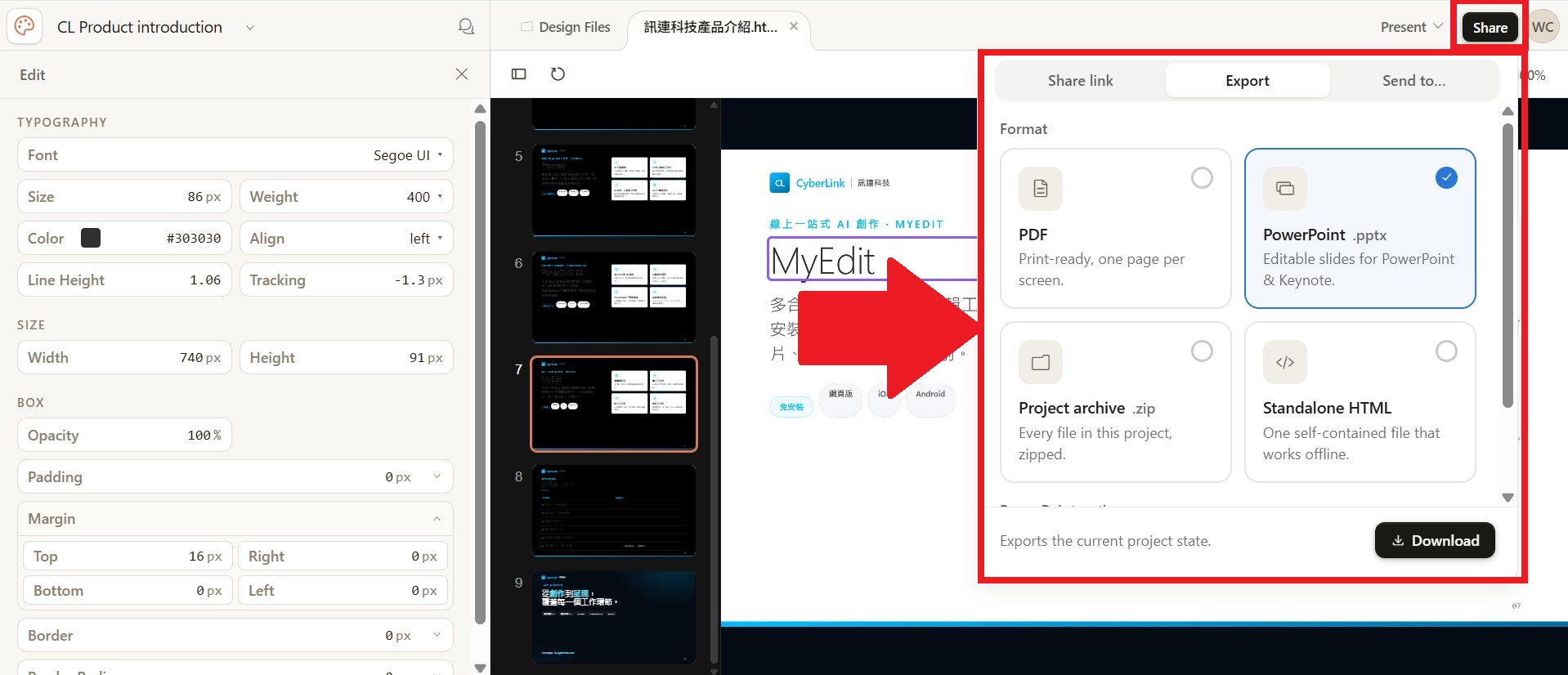Select slide thumbnail 9
Viewport: 1568px width, 675px height.
[x=614, y=617]
